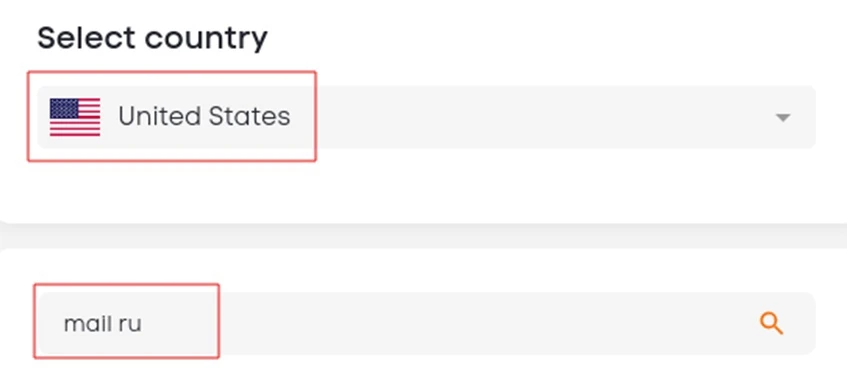The width and height of the screenshot is (847, 386).
Task: Tap the American flag beside United States
Action: pyautogui.click(x=75, y=117)
